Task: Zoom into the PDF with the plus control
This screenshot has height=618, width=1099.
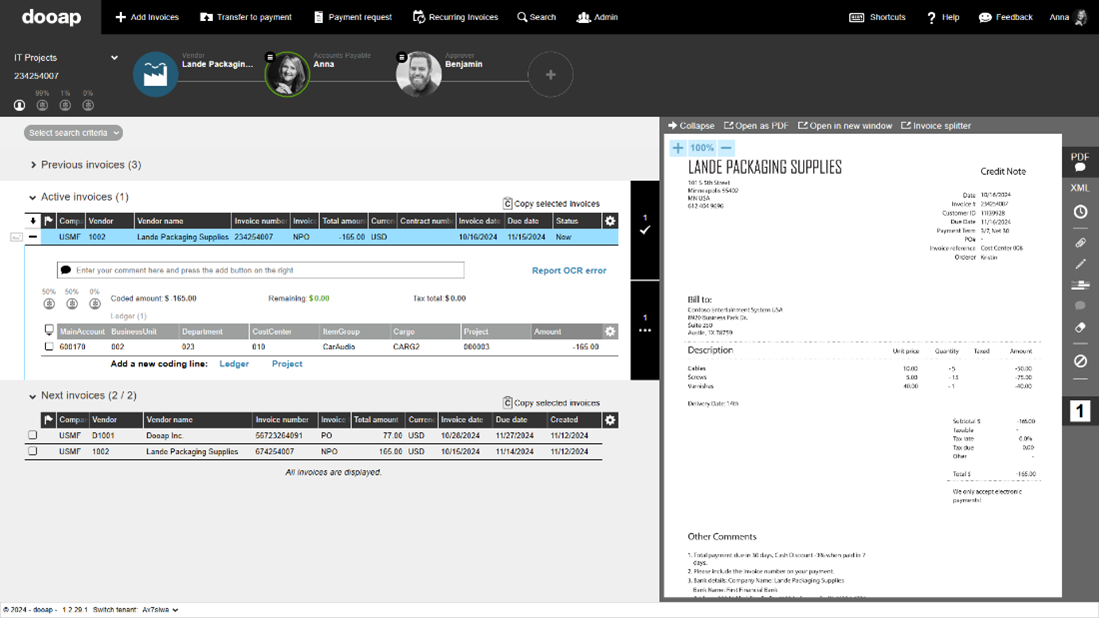Action: coord(679,147)
